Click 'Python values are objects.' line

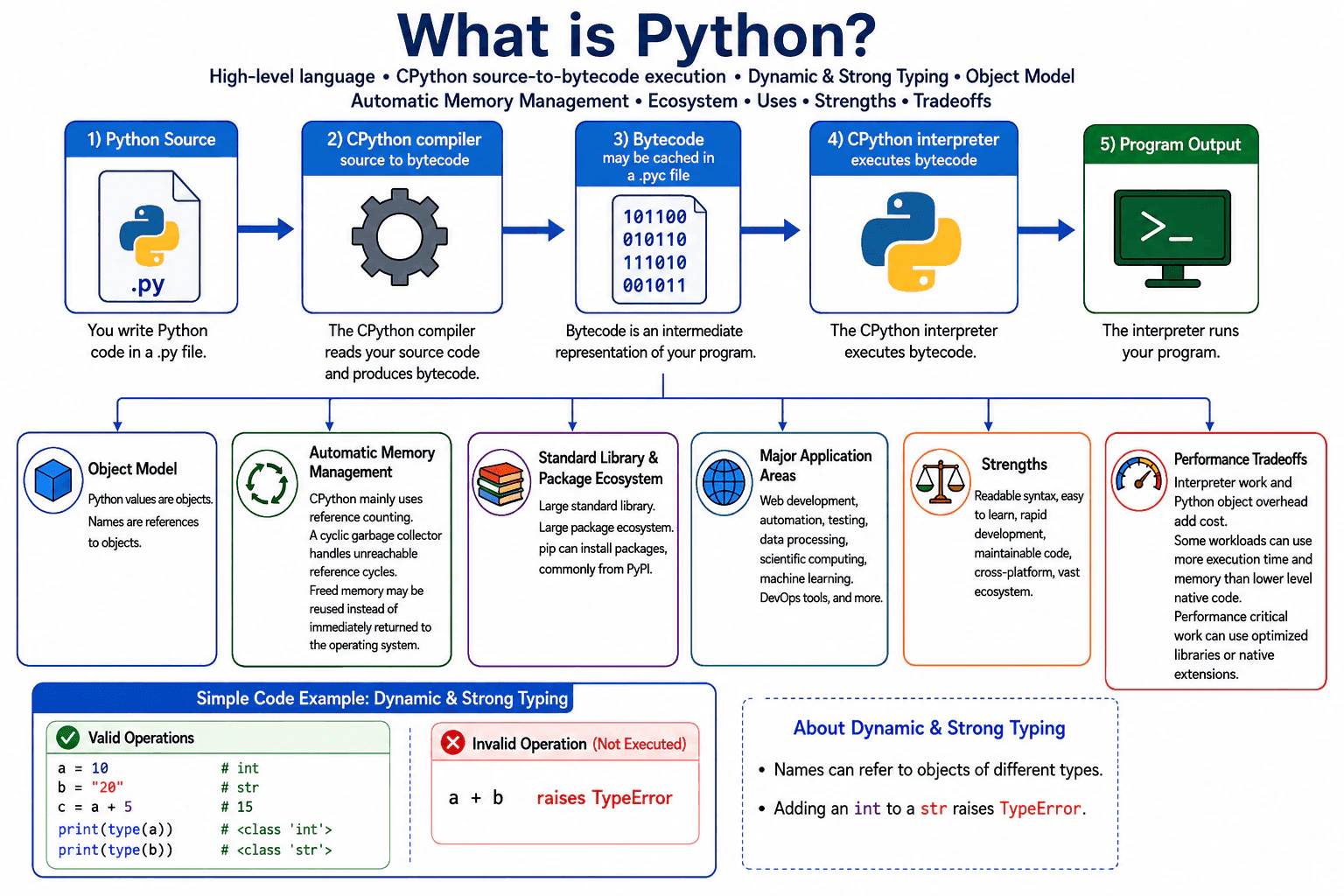coord(150,500)
